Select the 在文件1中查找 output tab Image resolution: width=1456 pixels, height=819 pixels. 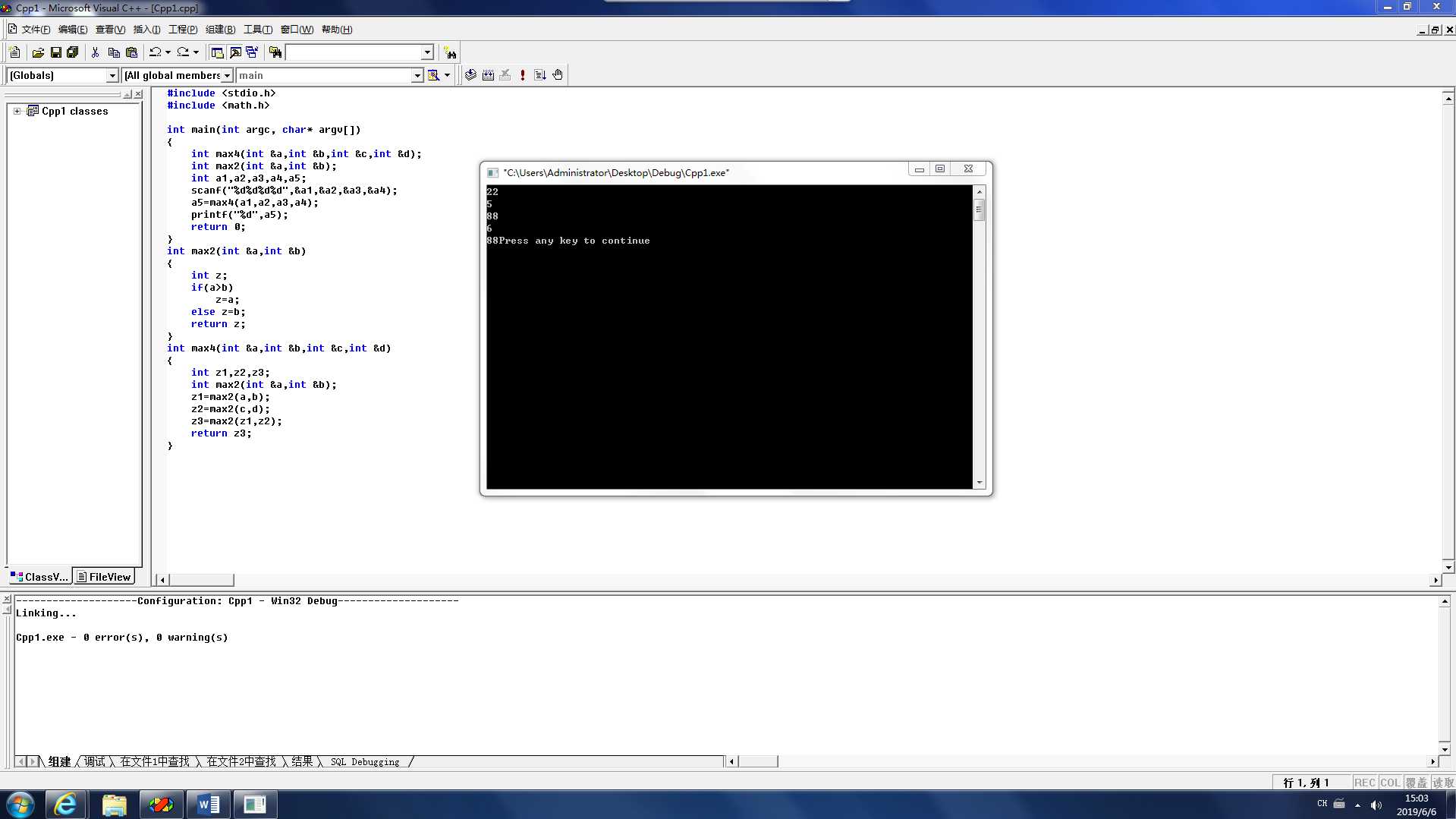(155, 761)
